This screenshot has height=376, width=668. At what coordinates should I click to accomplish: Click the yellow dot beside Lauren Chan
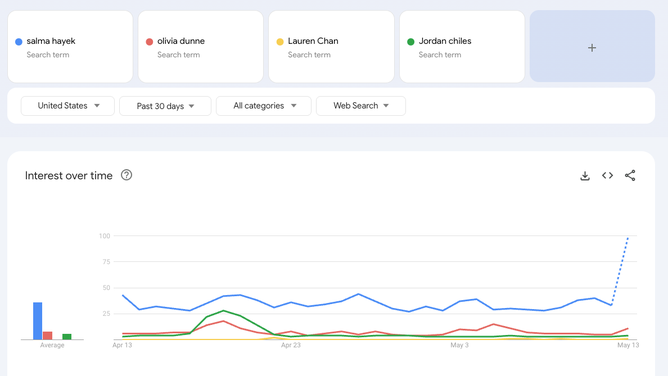[280, 42]
